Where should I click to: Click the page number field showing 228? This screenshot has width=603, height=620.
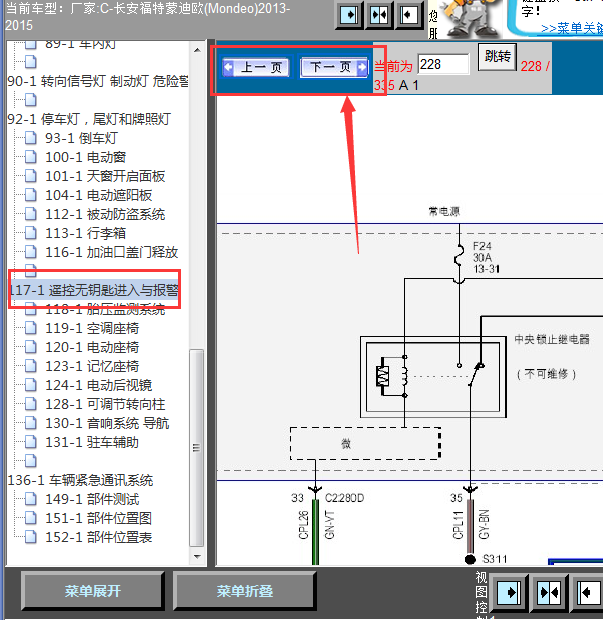(443, 64)
